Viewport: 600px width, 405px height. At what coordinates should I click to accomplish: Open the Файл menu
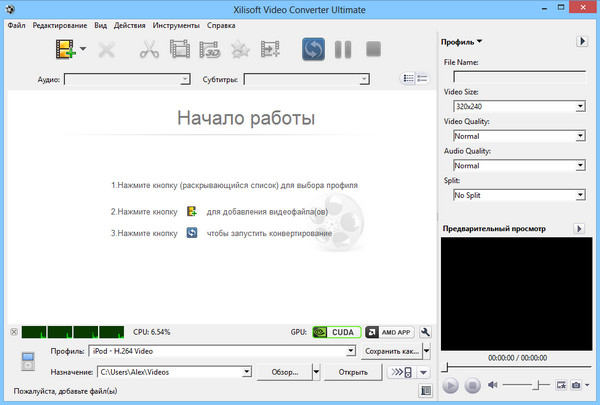pyautogui.click(x=15, y=24)
